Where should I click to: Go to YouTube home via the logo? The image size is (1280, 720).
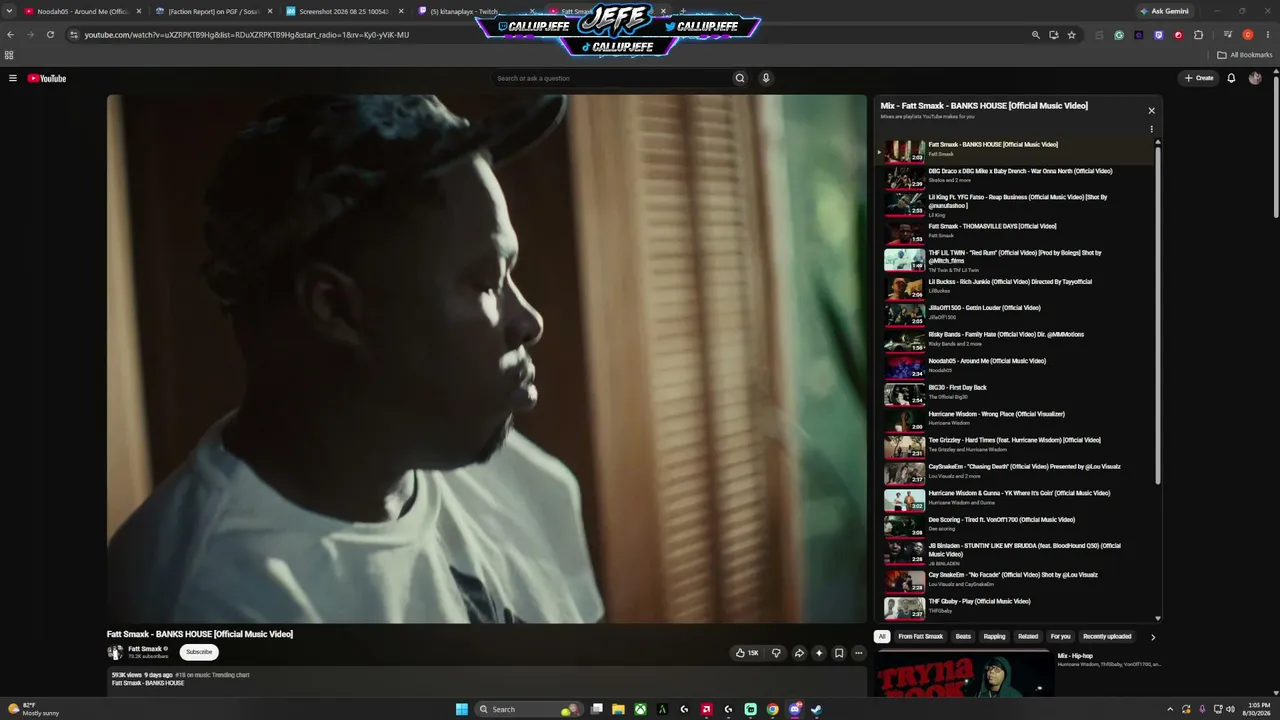(x=47, y=78)
